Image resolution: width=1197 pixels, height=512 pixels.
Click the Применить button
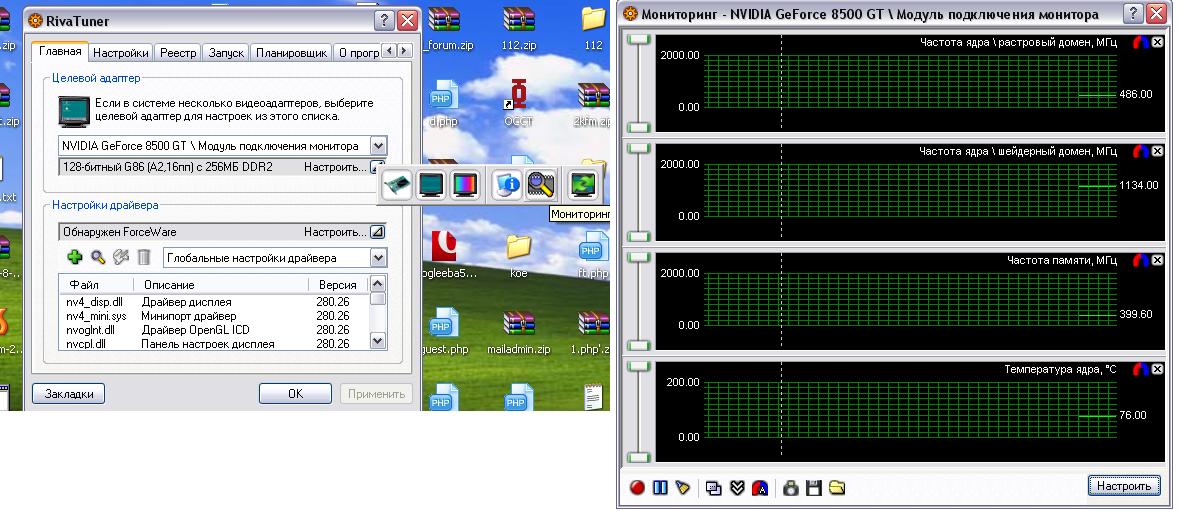pyautogui.click(x=376, y=394)
